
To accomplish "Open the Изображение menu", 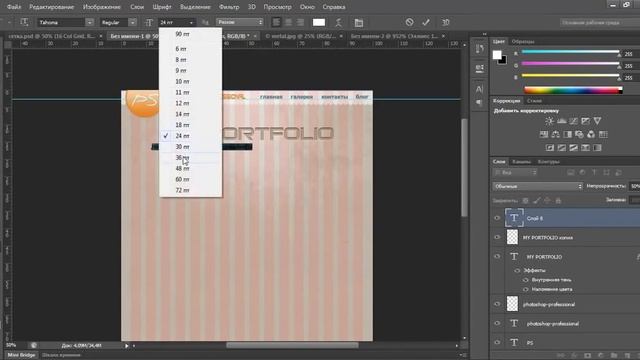I will click(102, 7).
